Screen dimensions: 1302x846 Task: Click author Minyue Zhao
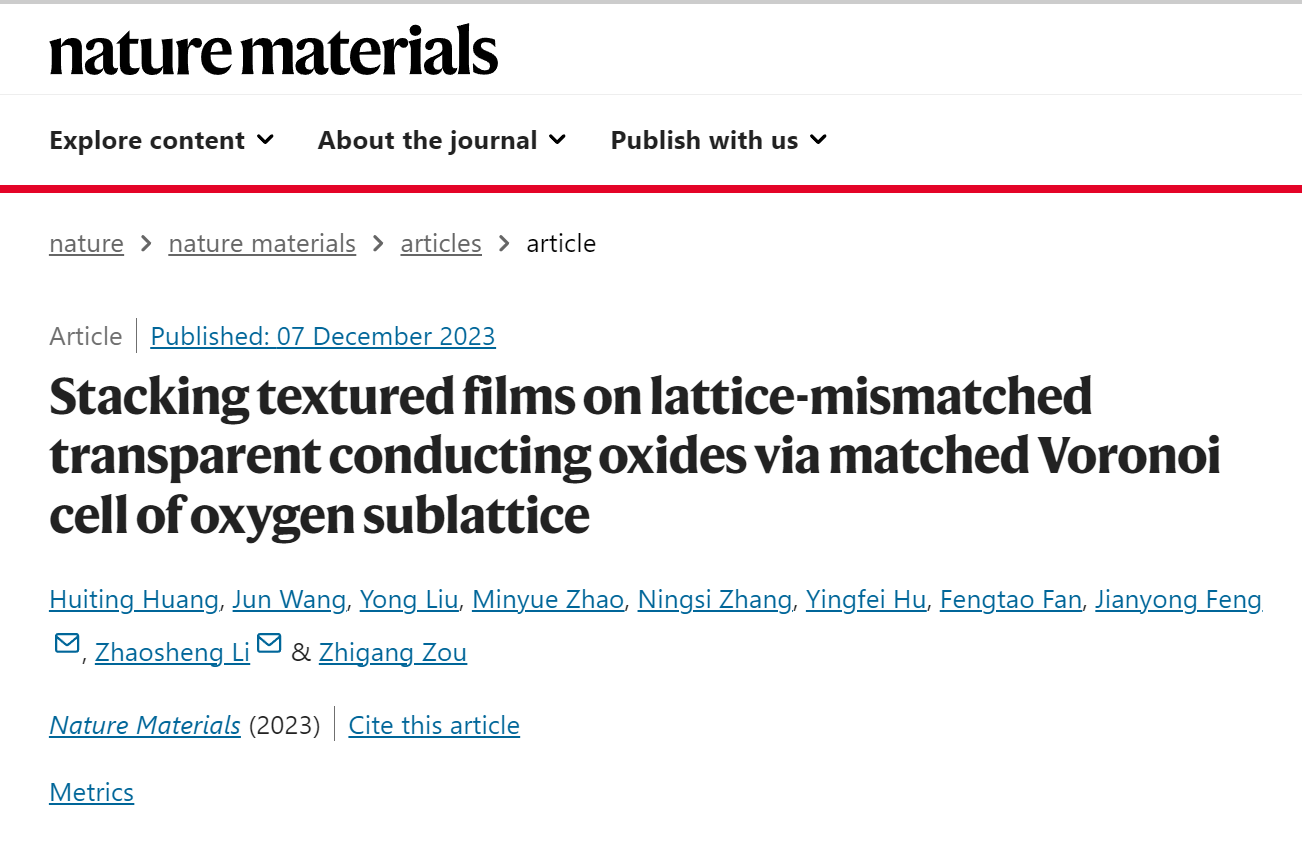tap(548, 600)
